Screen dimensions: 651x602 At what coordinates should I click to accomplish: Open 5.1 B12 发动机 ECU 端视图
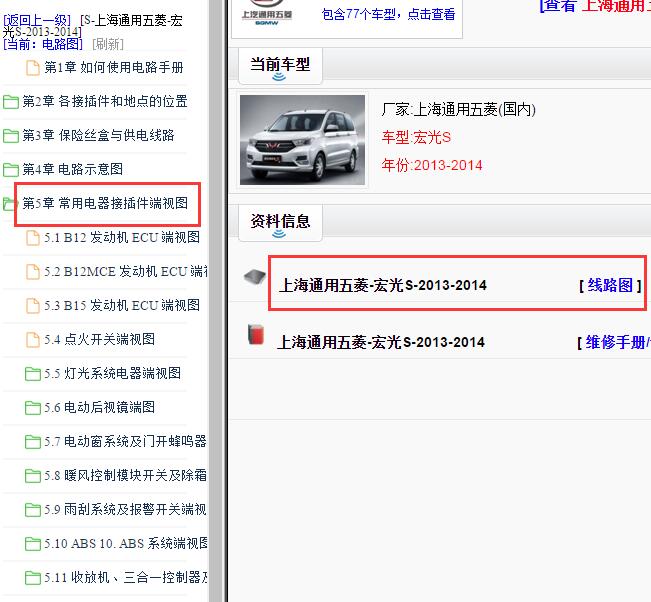coord(122,237)
